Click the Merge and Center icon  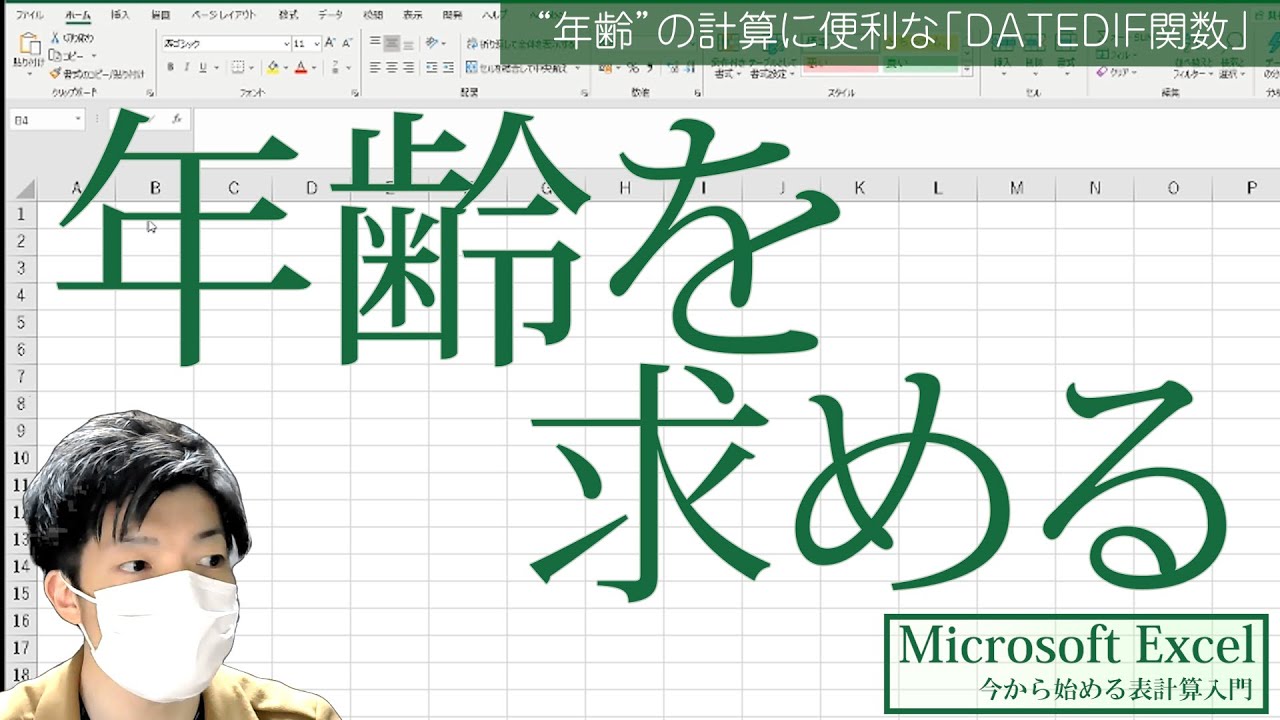click(x=471, y=68)
